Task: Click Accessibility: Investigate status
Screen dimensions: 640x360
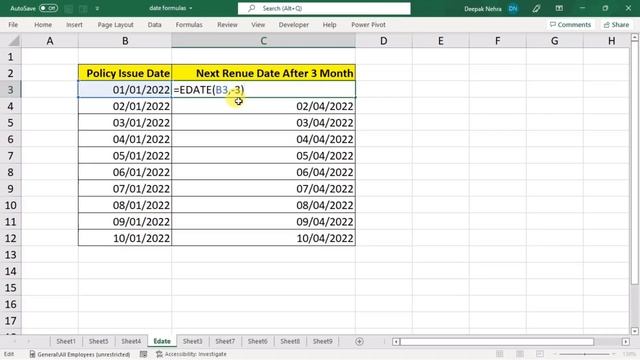Action: tap(191, 354)
